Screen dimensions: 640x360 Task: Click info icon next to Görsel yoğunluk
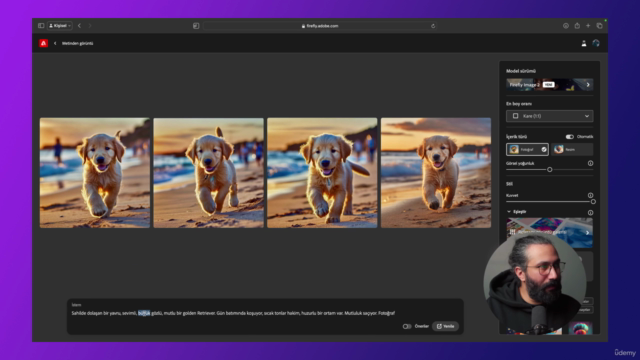coord(590,163)
